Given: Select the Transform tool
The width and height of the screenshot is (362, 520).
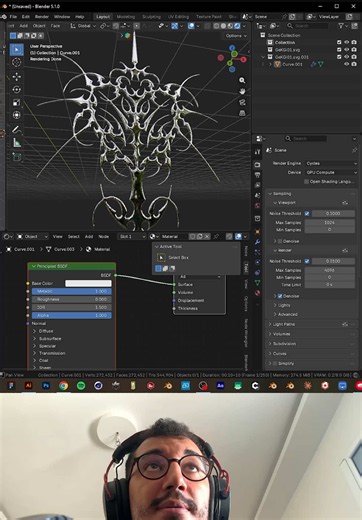Looking at the screenshot, I should pyautogui.click(x=16, y=115).
